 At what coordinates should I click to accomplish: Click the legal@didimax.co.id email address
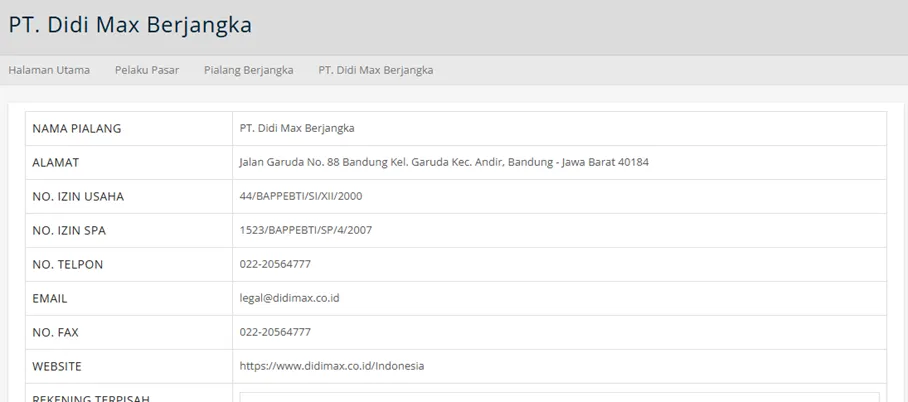click(x=290, y=298)
